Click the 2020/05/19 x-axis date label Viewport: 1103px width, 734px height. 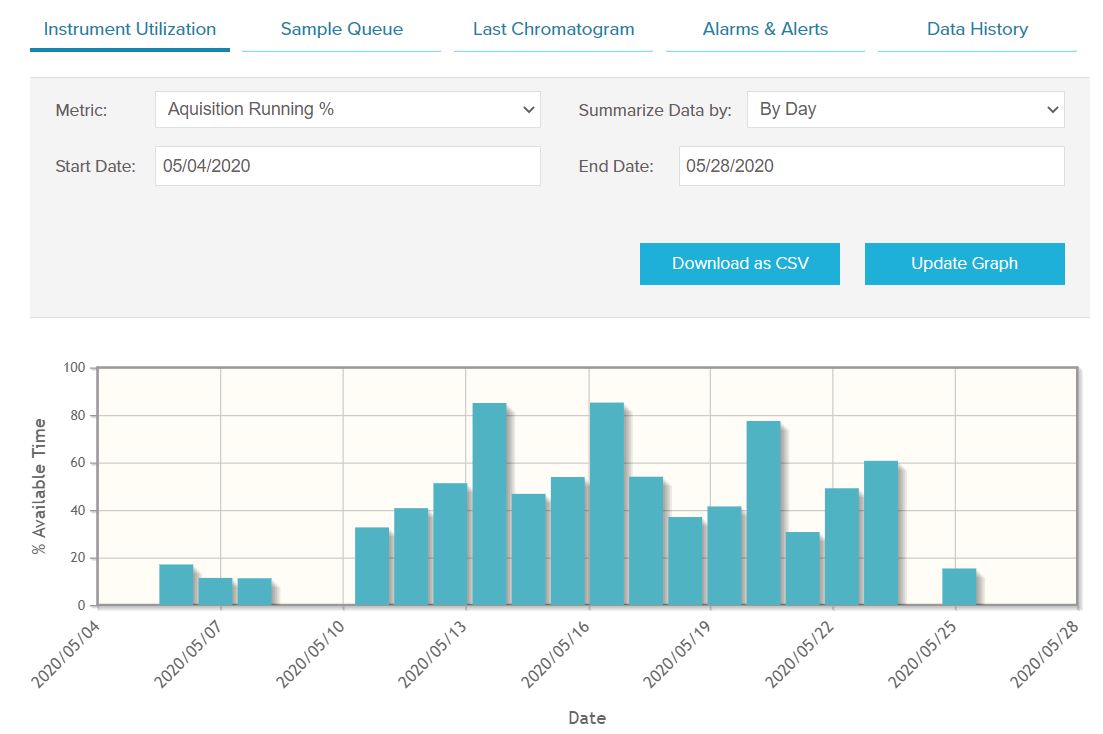click(677, 653)
